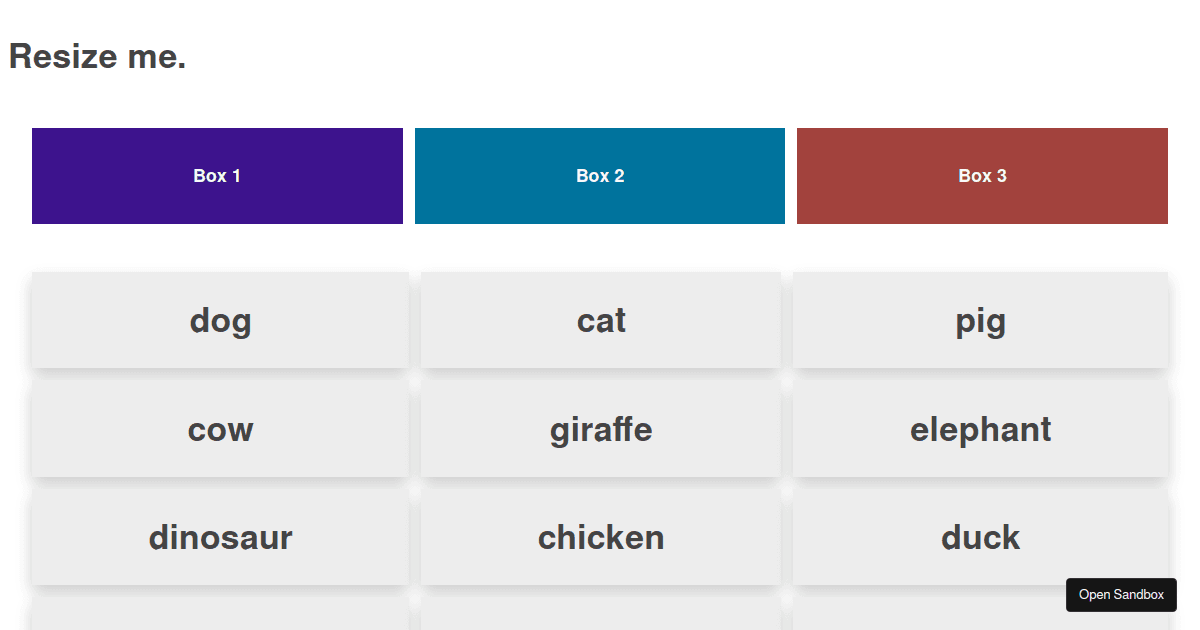Select the pig card
This screenshot has height=630, width=1200.
point(981,320)
